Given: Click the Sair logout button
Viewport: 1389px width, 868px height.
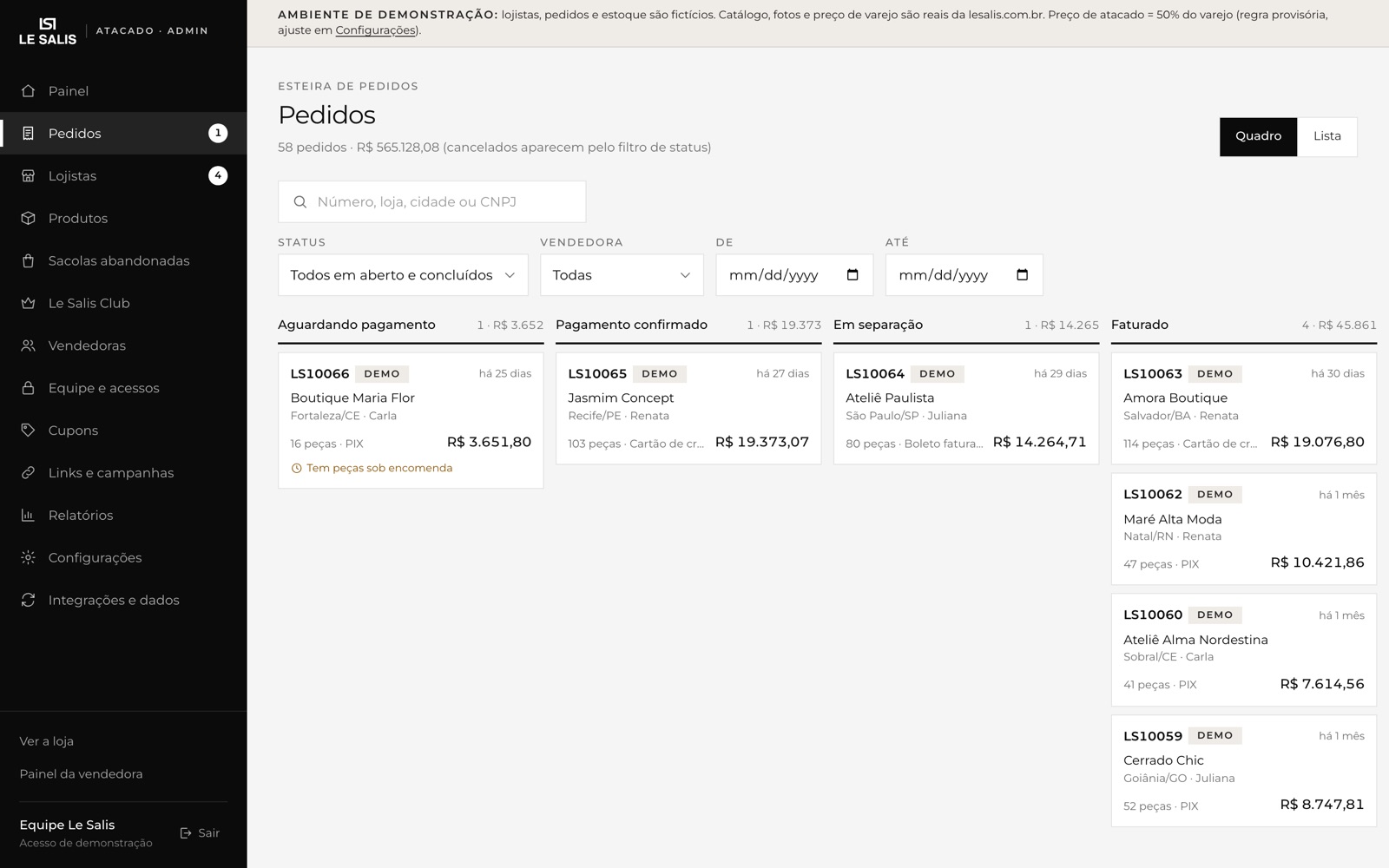Looking at the screenshot, I should pyautogui.click(x=200, y=833).
